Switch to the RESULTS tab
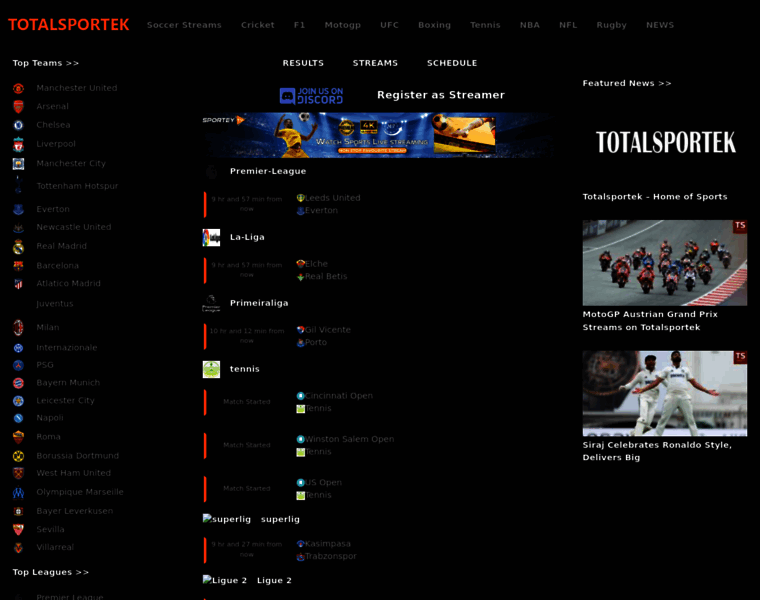The width and height of the screenshot is (760, 600). [303, 63]
